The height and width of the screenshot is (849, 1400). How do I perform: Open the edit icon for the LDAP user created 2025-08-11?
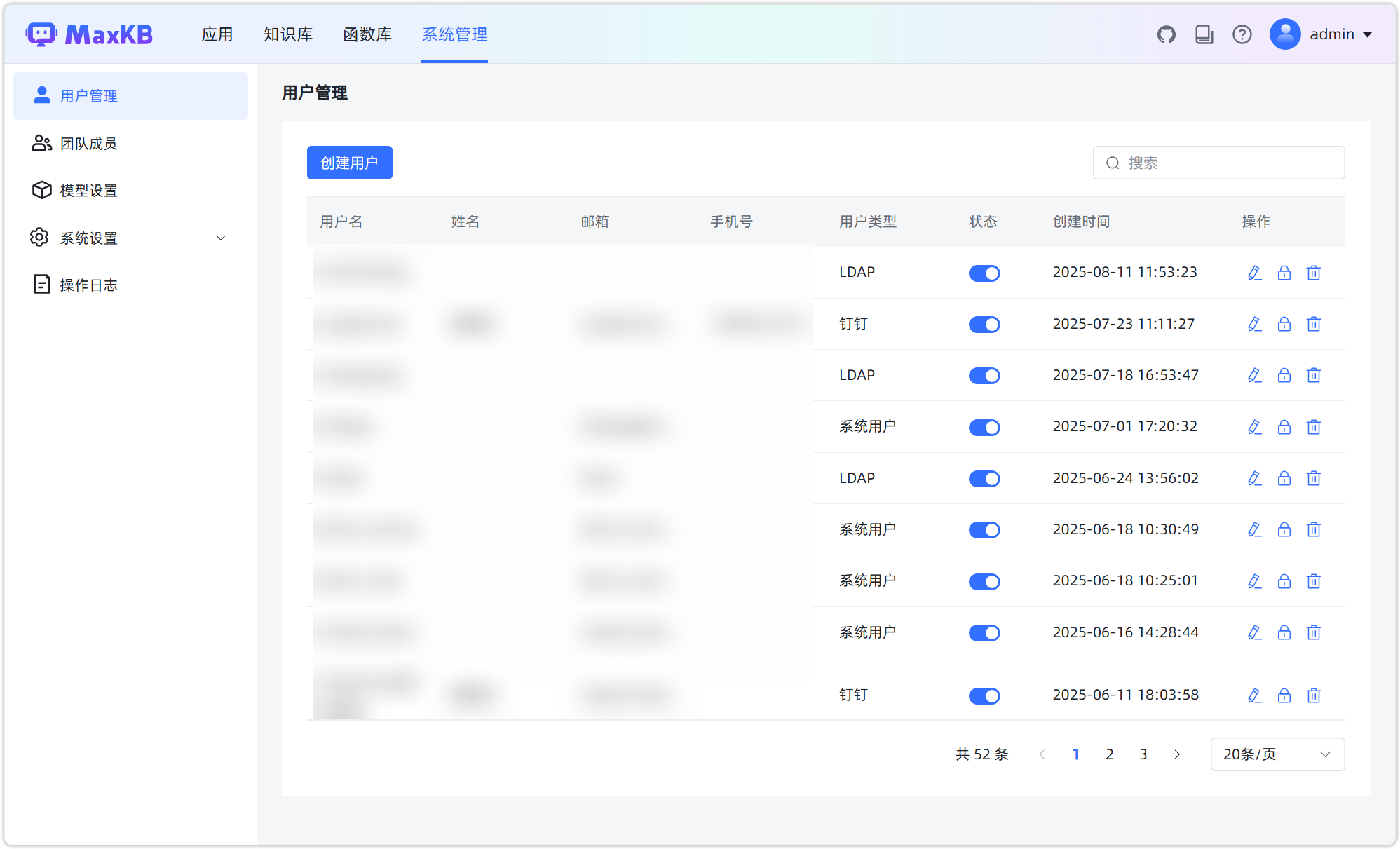coord(1254,273)
